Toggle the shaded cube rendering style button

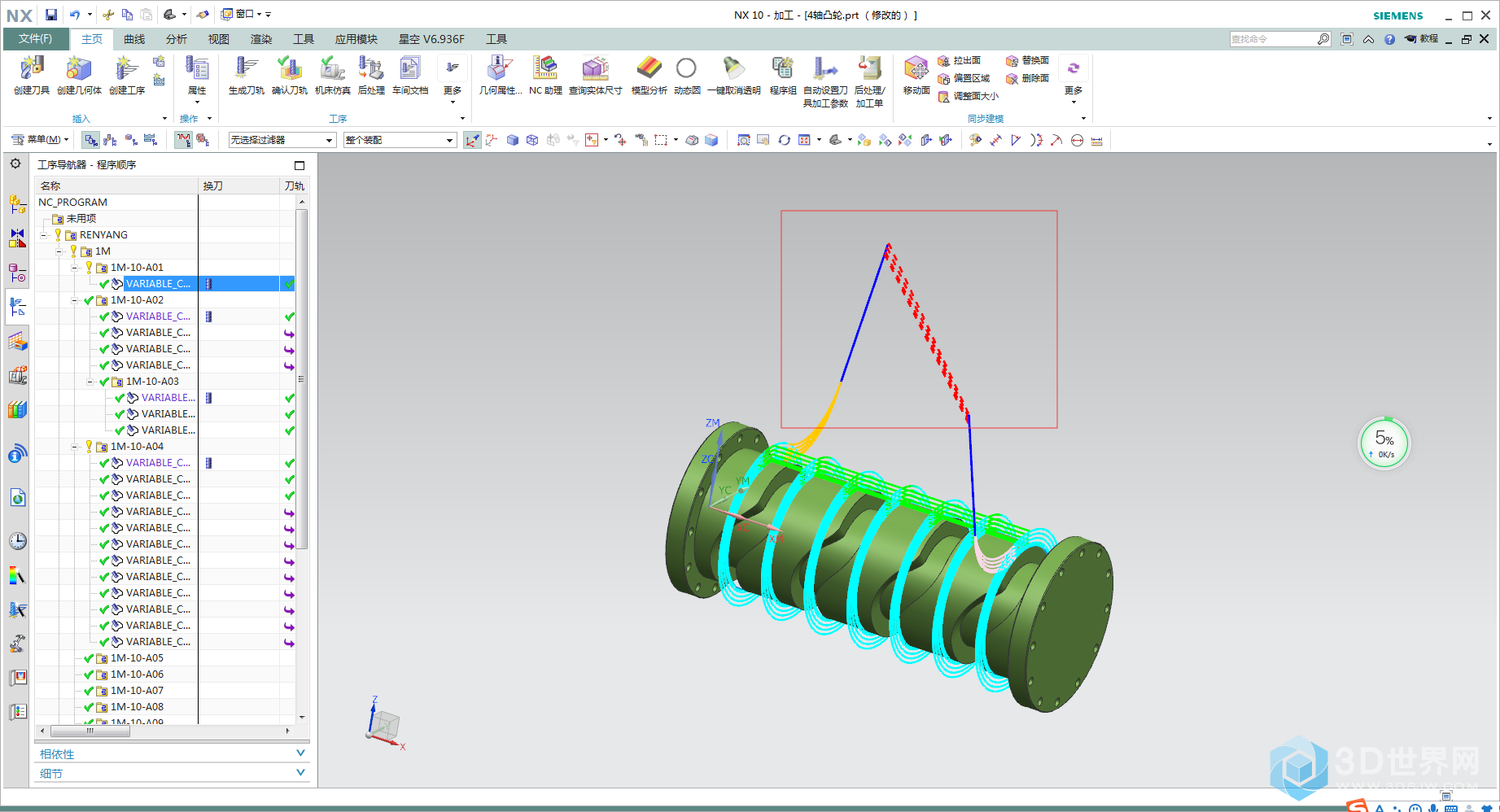click(x=513, y=140)
